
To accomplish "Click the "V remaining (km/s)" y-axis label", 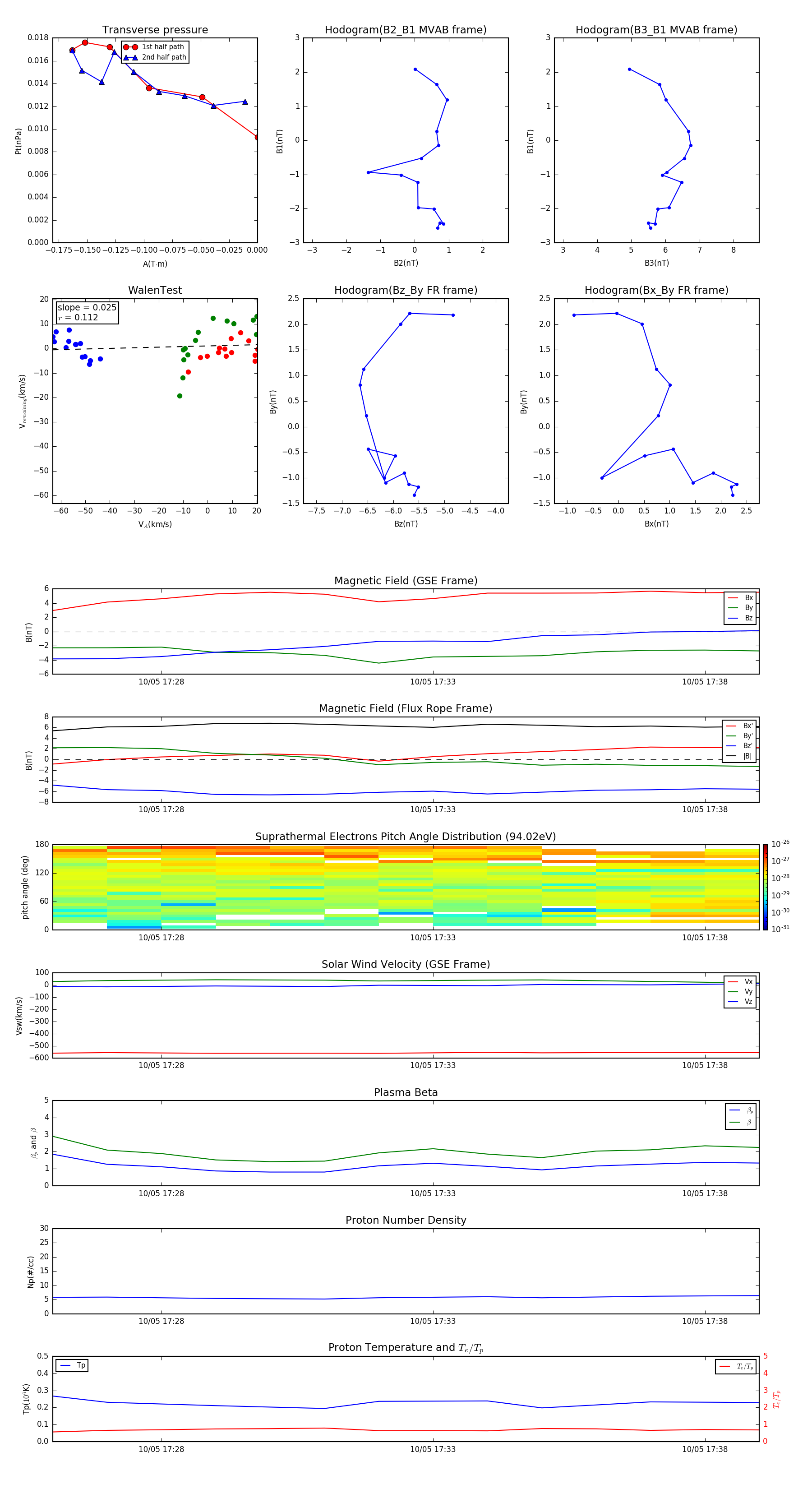I will pyautogui.click(x=22, y=401).
